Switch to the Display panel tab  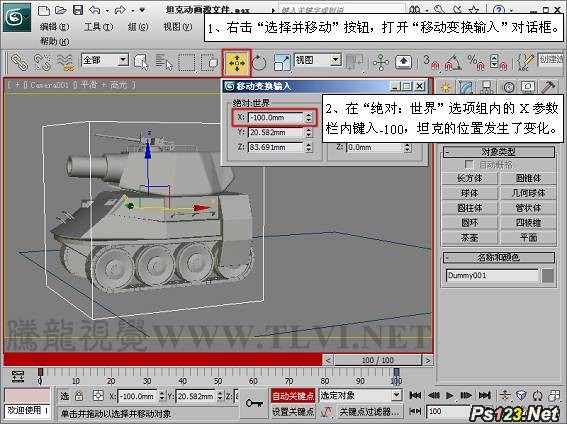tap(528, 87)
